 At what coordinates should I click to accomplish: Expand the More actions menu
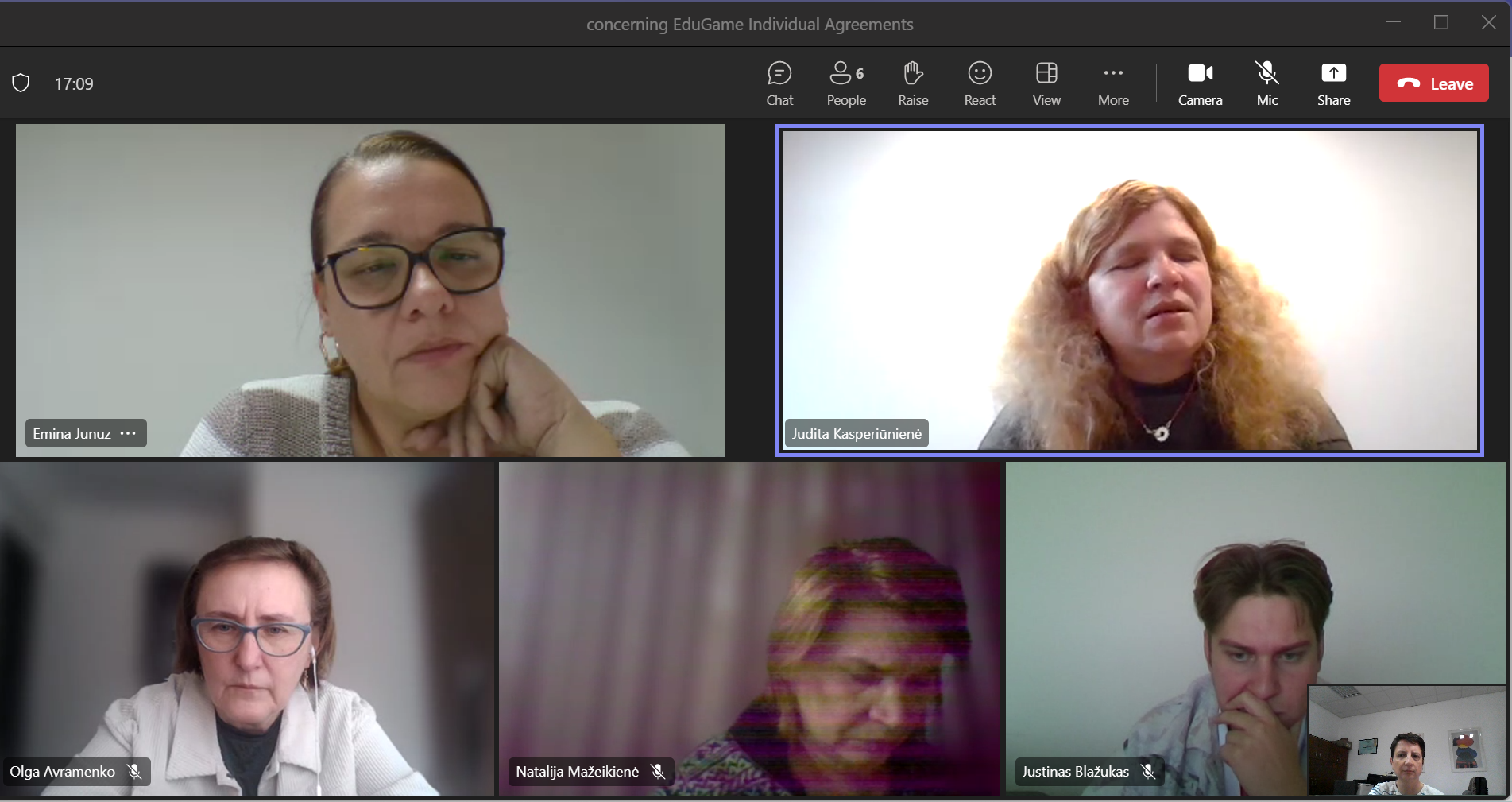pyautogui.click(x=1113, y=83)
